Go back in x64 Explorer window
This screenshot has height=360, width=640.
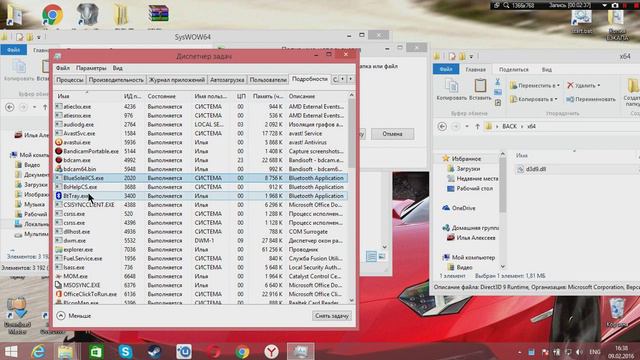tap(442, 127)
